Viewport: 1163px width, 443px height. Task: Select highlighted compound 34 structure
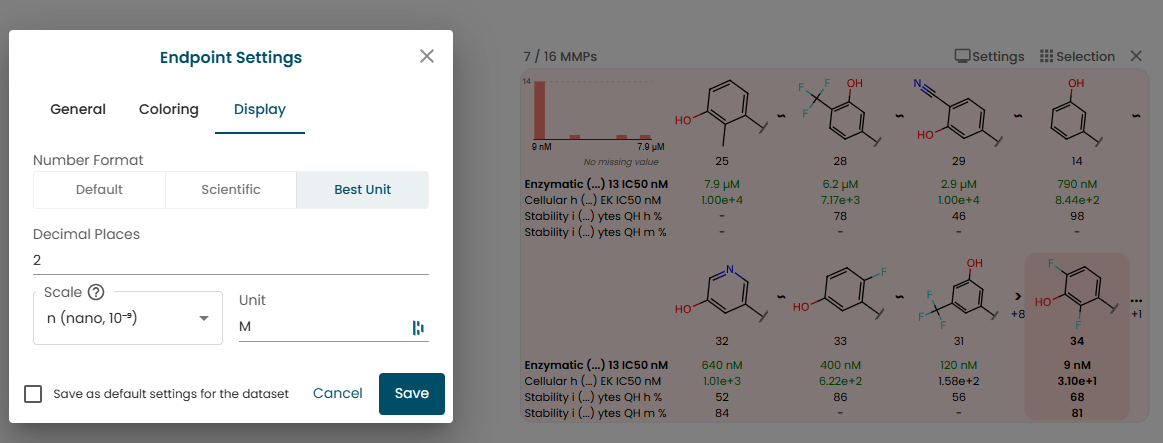(x=1077, y=293)
